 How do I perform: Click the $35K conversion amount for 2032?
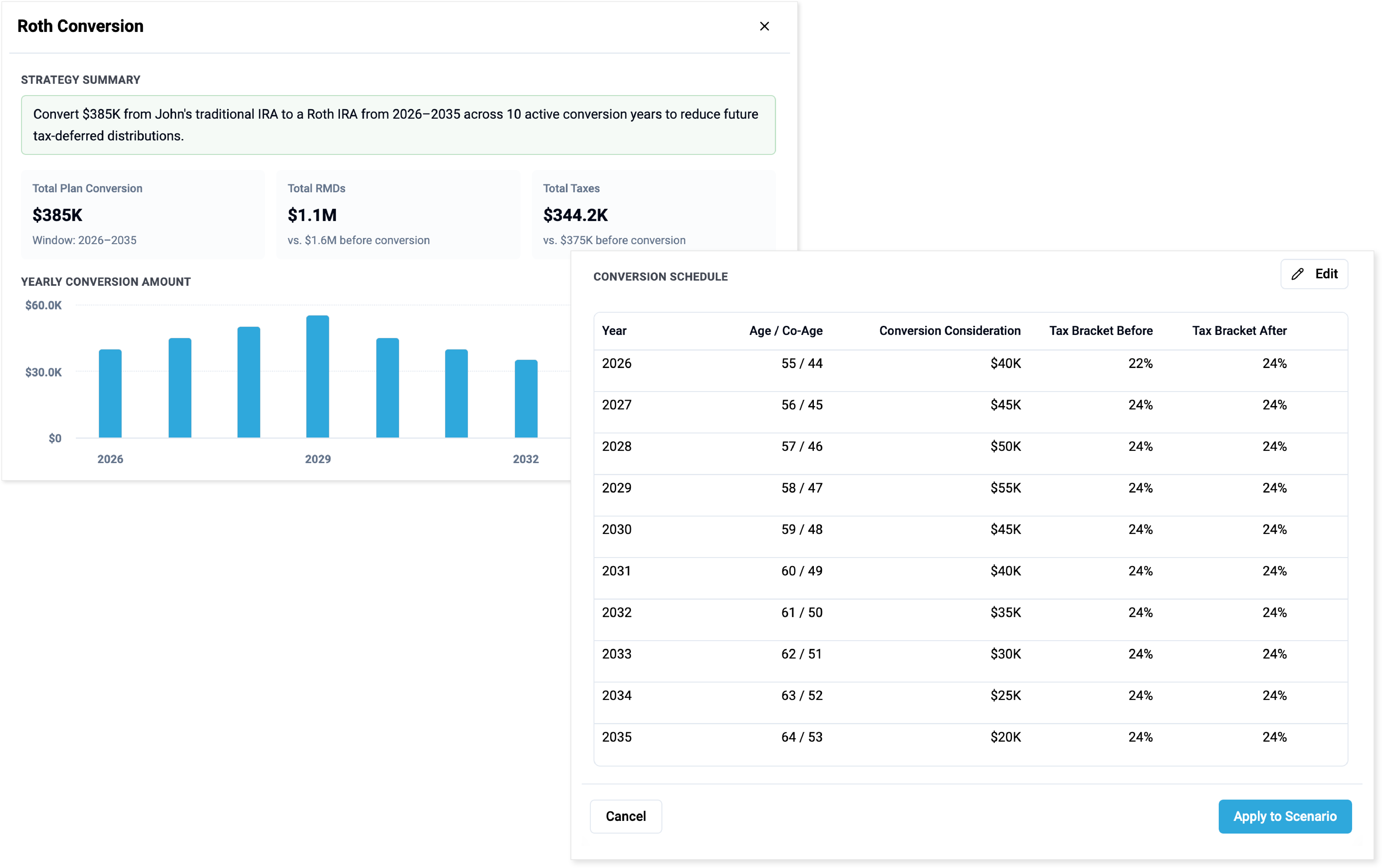1005,613
